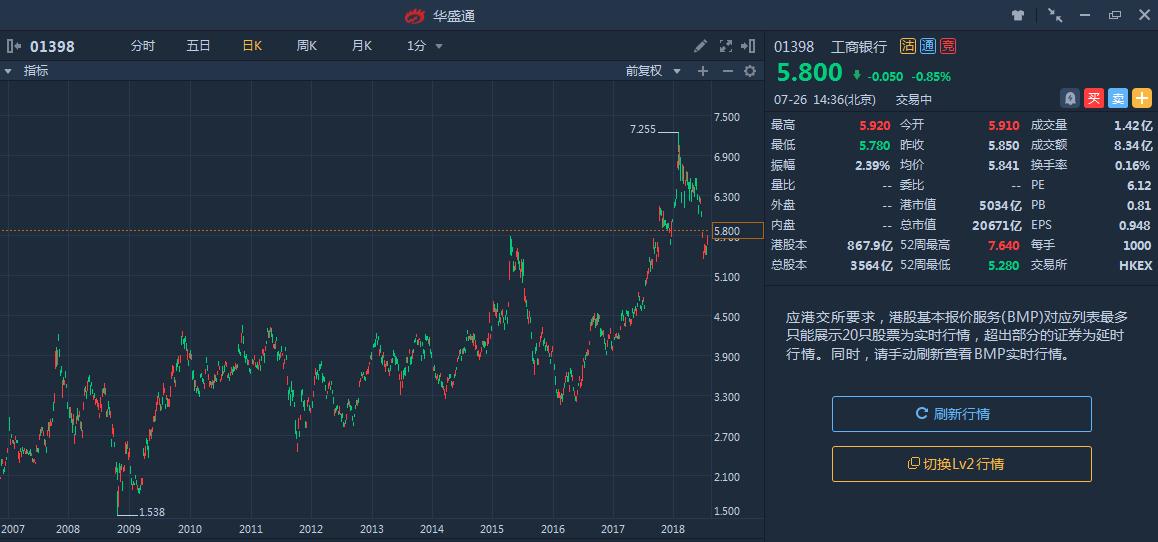Click the 均价 value 5.841
Viewport: 1158px width, 542px height.
pyautogui.click(x=1004, y=165)
